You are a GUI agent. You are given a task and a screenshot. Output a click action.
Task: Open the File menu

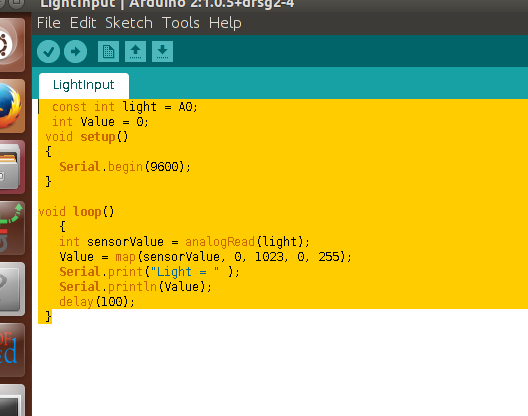(49, 23)
